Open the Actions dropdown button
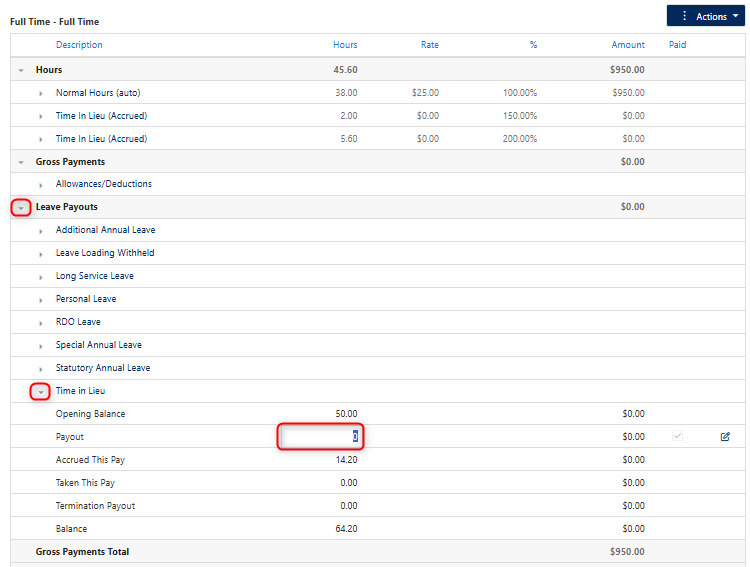Image resolution: width=750 pixels, height=567 pixels. point(706,16)
